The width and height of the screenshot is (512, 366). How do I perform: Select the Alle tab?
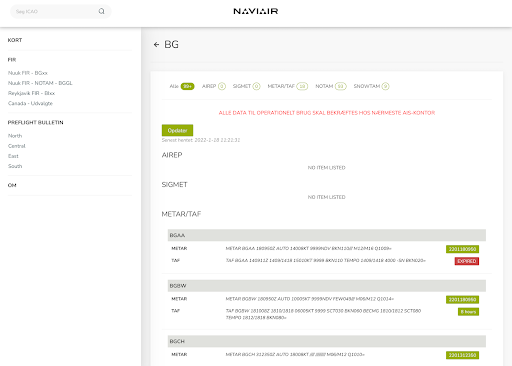[x=182, y=86]
